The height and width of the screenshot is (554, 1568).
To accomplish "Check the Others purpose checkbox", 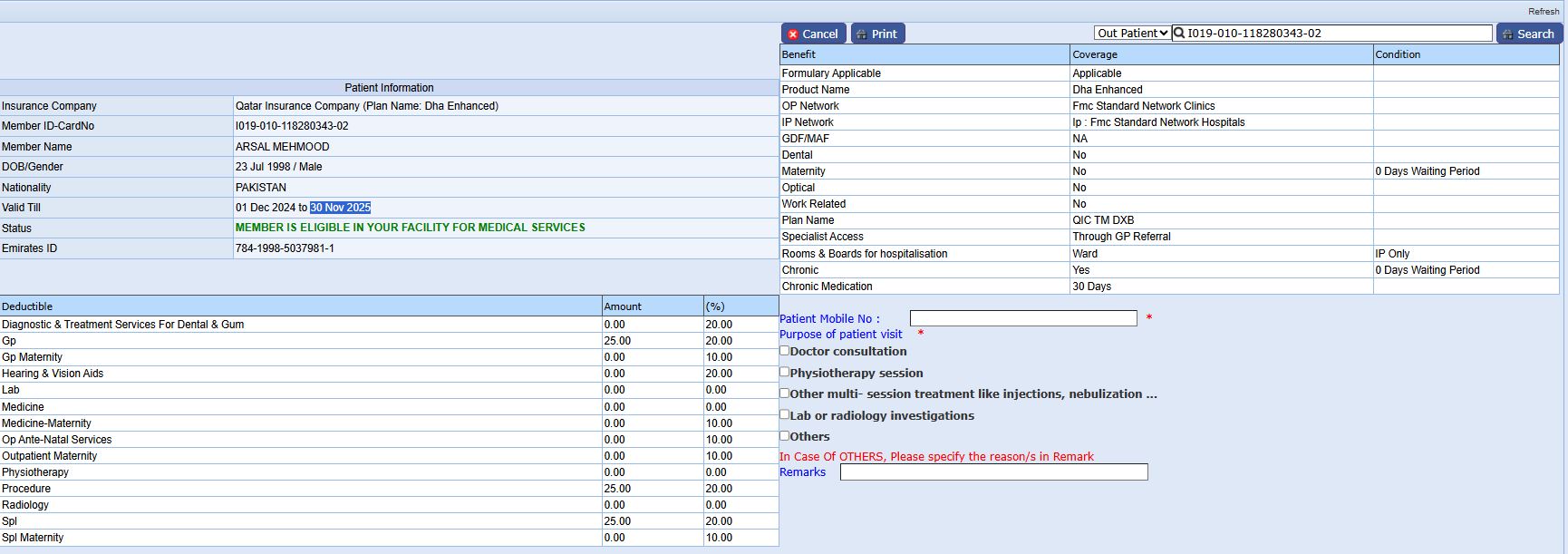I will coord(785,436).
